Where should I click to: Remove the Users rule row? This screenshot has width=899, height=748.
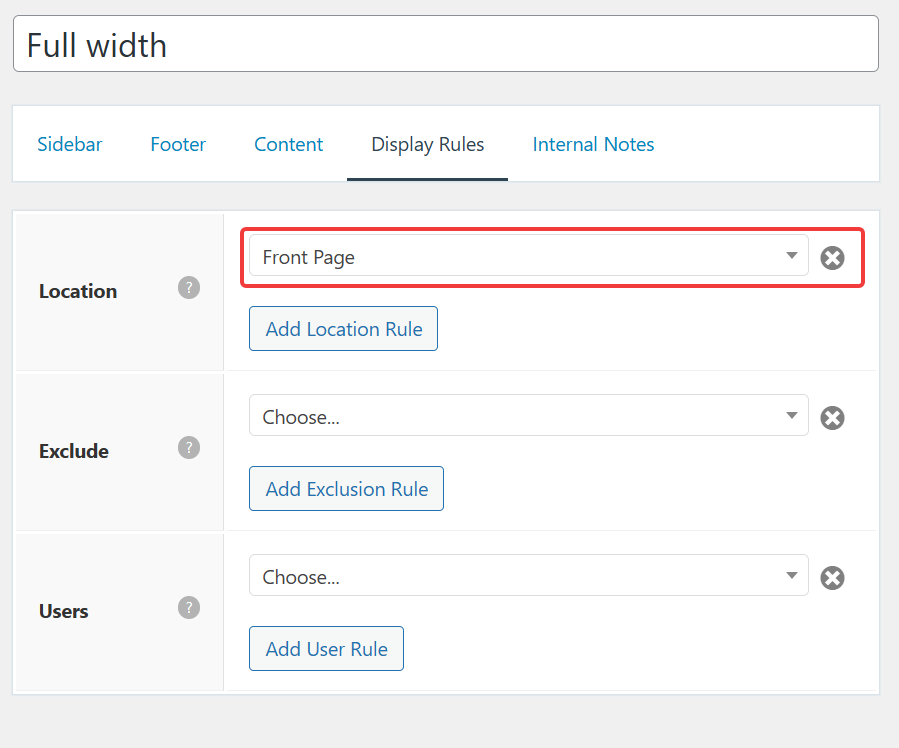(x=832, y=578)
